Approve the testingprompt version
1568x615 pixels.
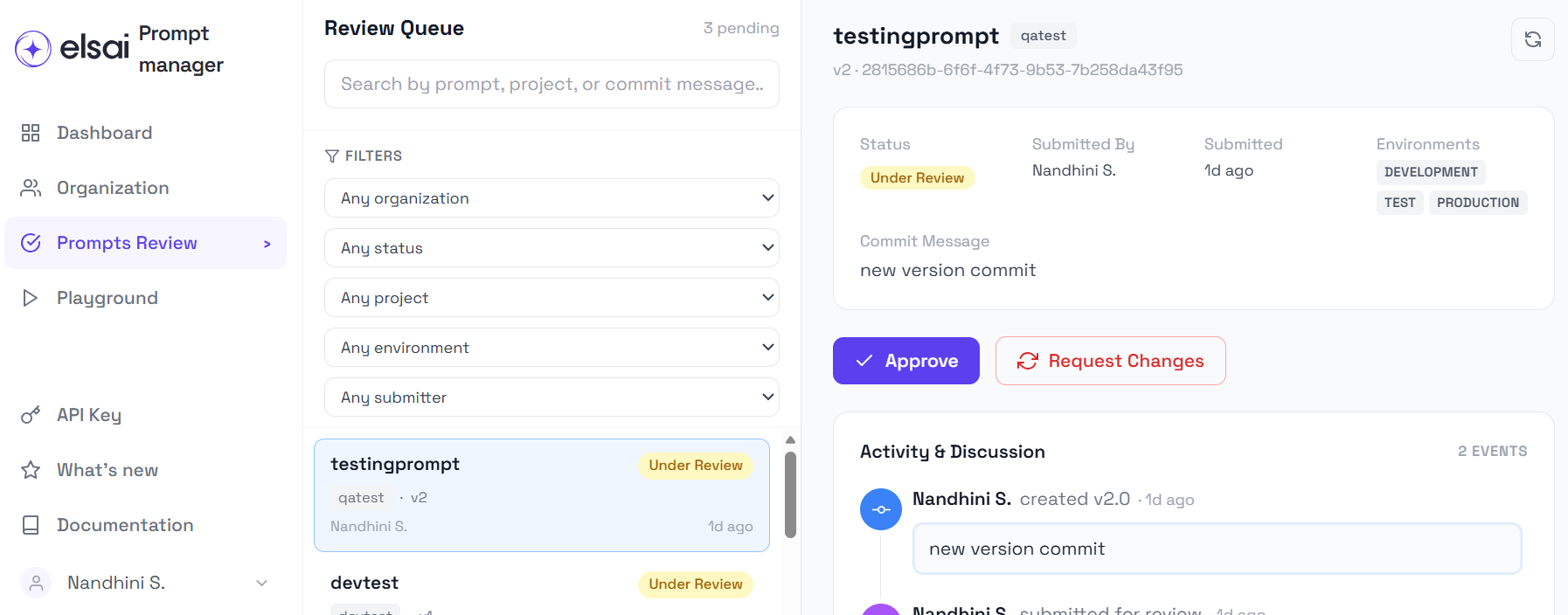click(906, 361)
